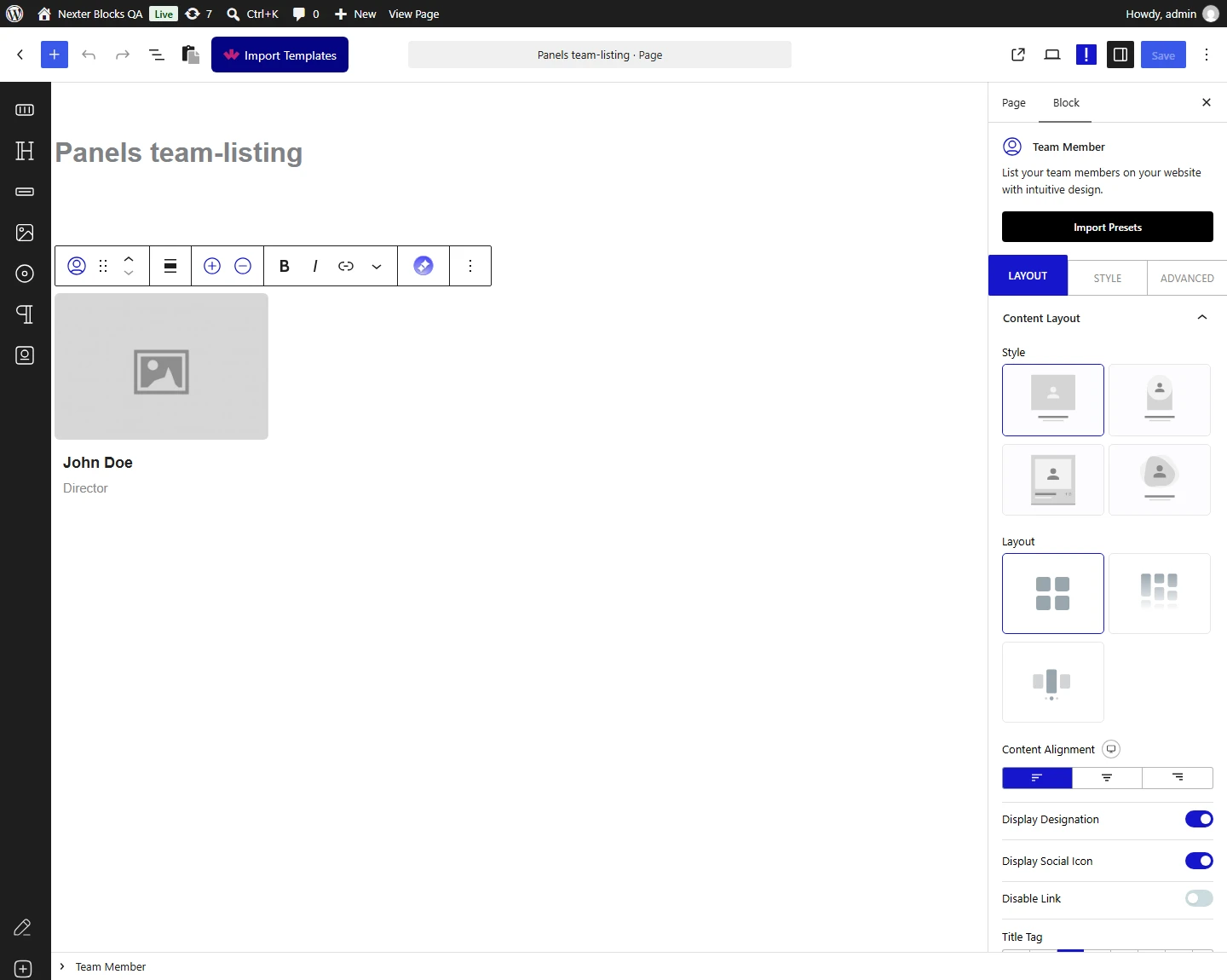Click the edit pencil icon in sidebar
This screenshot has width=1227, height=980.
23,928
